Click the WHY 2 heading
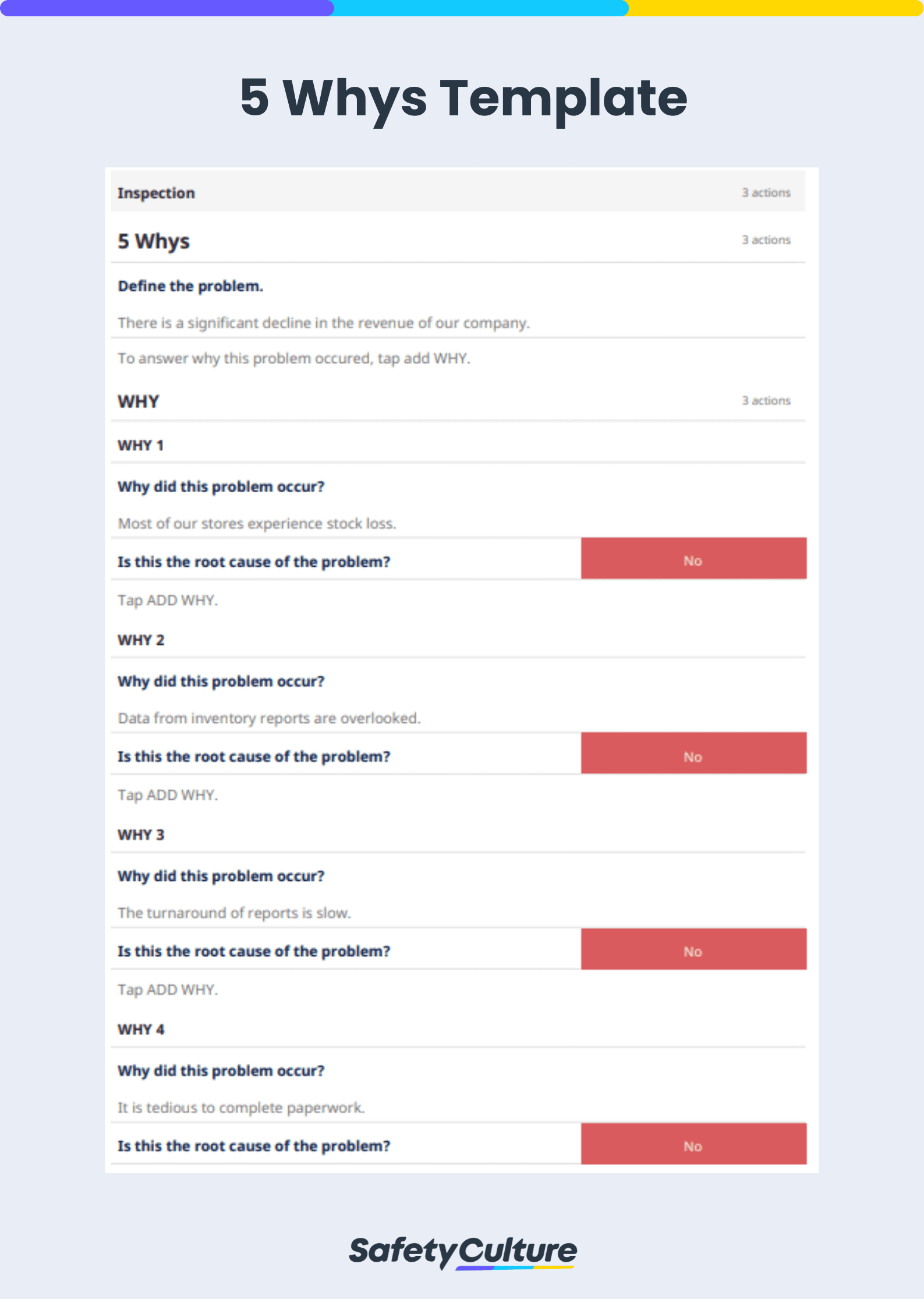 tap(141, 640)
